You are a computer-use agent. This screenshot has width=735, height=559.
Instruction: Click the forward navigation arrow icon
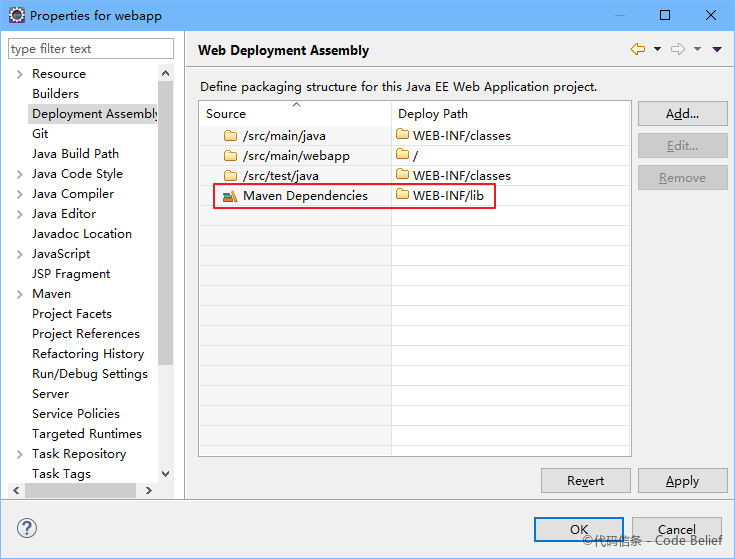tap(677, 49)
